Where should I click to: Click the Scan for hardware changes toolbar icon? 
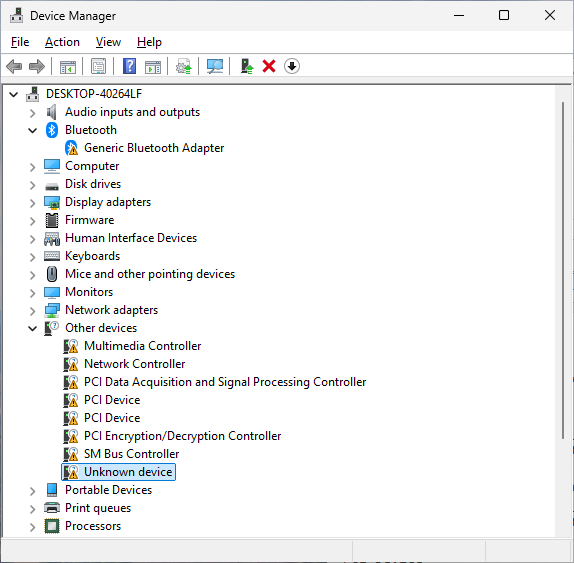tap(215, 67)
